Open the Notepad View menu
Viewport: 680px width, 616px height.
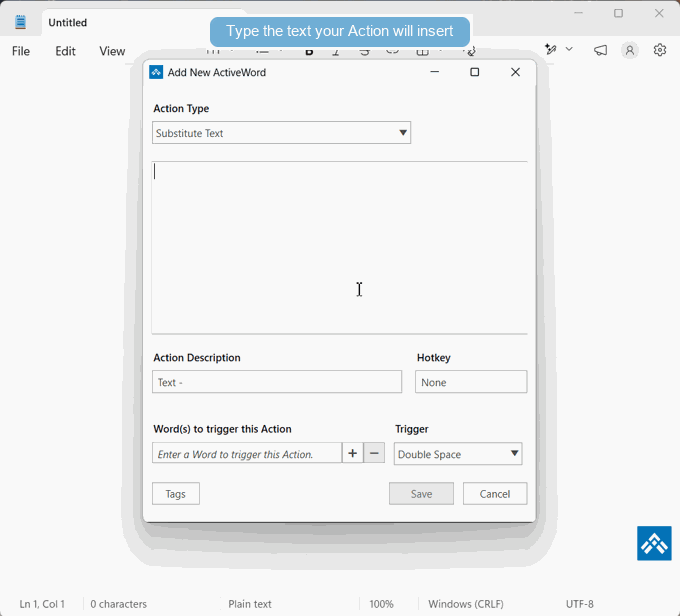click(112, 51)
